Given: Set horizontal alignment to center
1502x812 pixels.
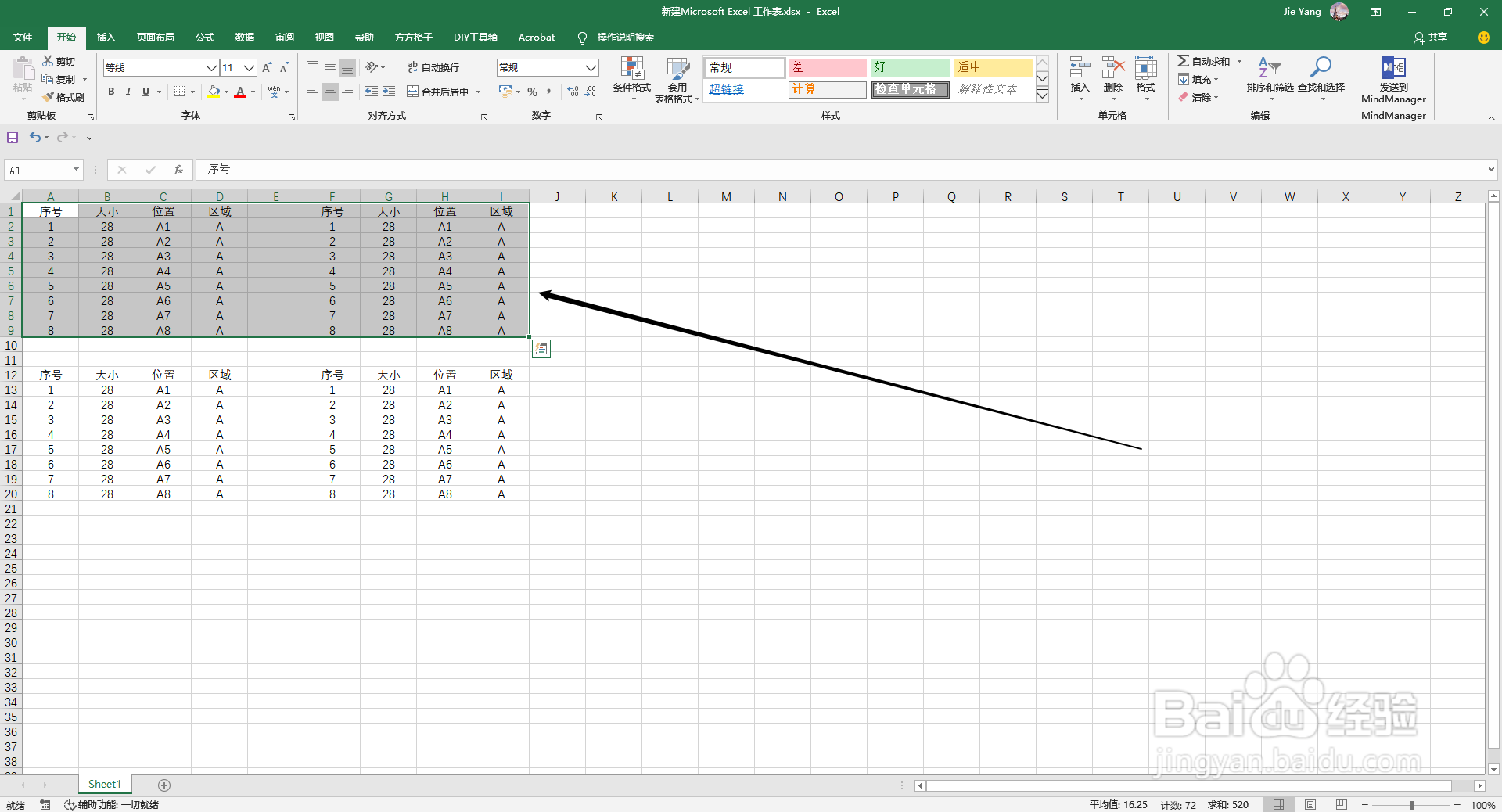Looking at the screenshot, I should 330,92.
